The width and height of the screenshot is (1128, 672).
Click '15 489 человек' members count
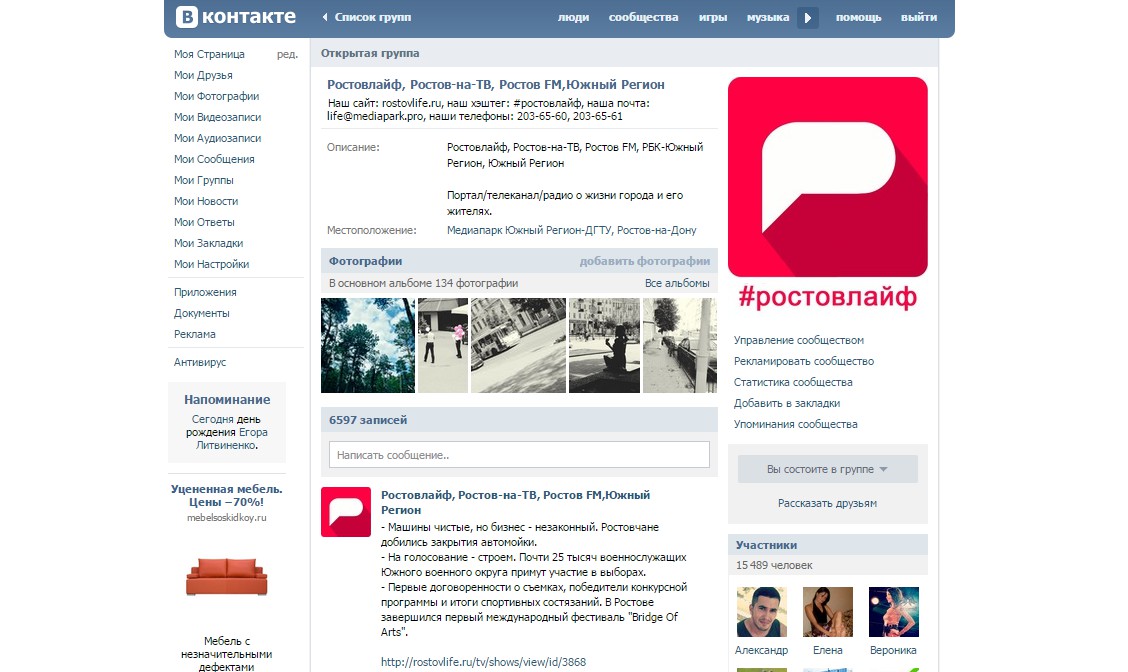pyautogui.click(x=774, y=566)
